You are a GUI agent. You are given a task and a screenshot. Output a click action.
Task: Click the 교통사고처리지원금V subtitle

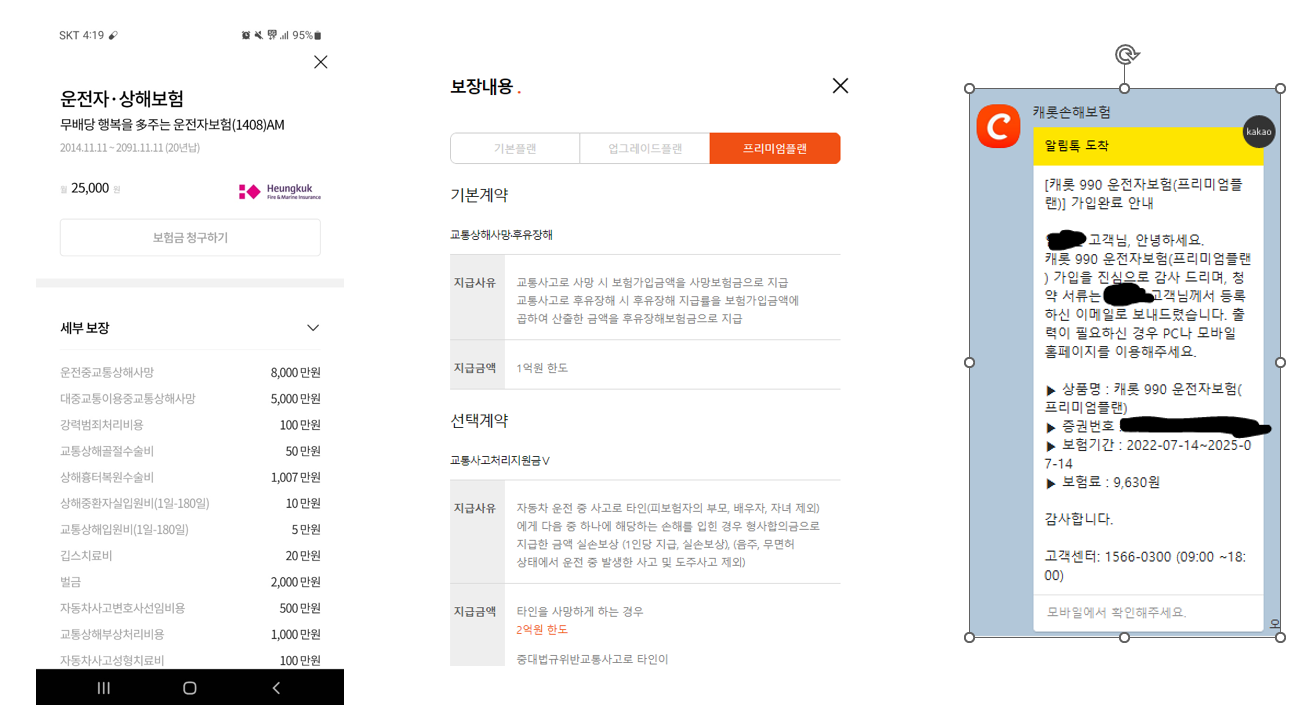click(500, 461)
